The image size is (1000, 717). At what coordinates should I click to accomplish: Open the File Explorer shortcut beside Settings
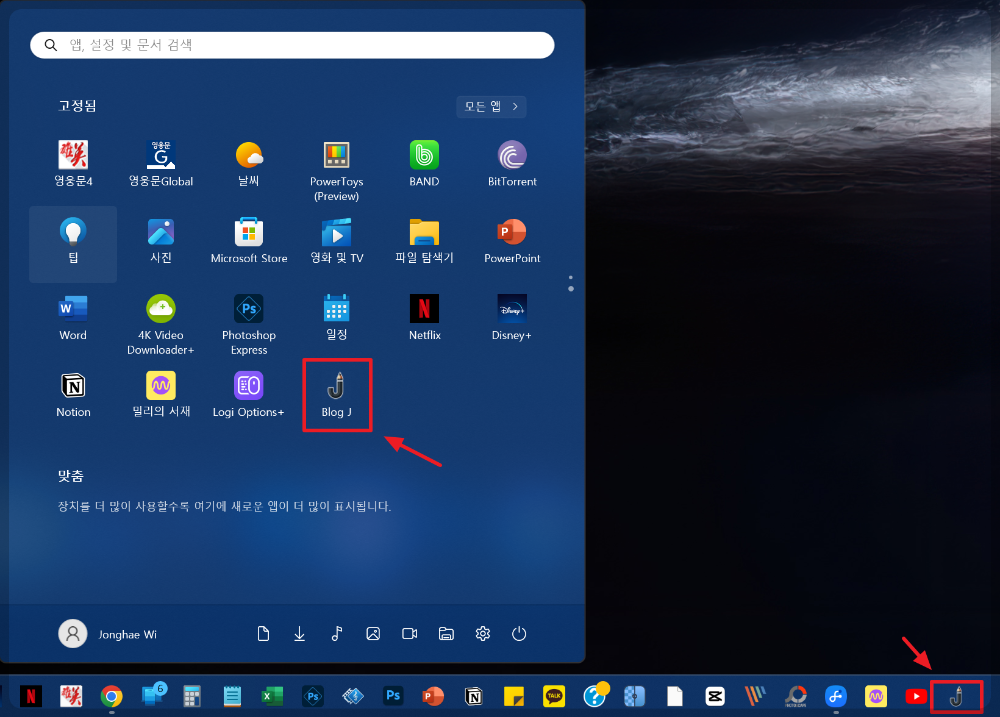pyautogui.click(x=446, y=633)
